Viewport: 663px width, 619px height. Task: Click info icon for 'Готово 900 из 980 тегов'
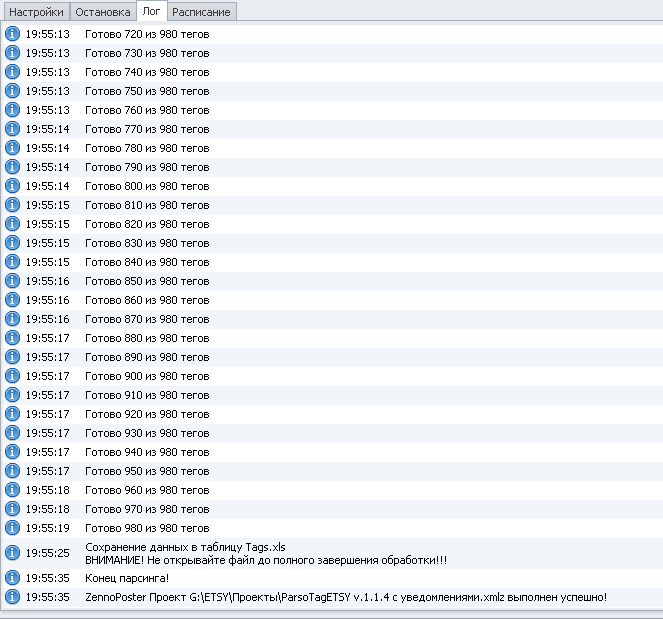[x=12, y=376]
